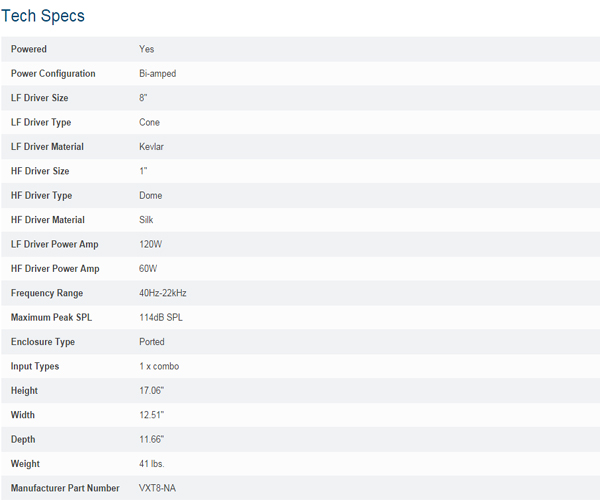600x500 pixels.
Task: Select the 120W LF power amp value
Action: (x=150, y=244)
